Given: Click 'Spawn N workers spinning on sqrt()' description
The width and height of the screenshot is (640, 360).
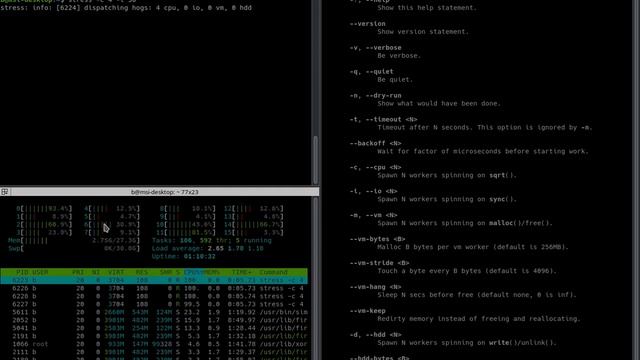Looking at the screenshot, I should point(447,175).
